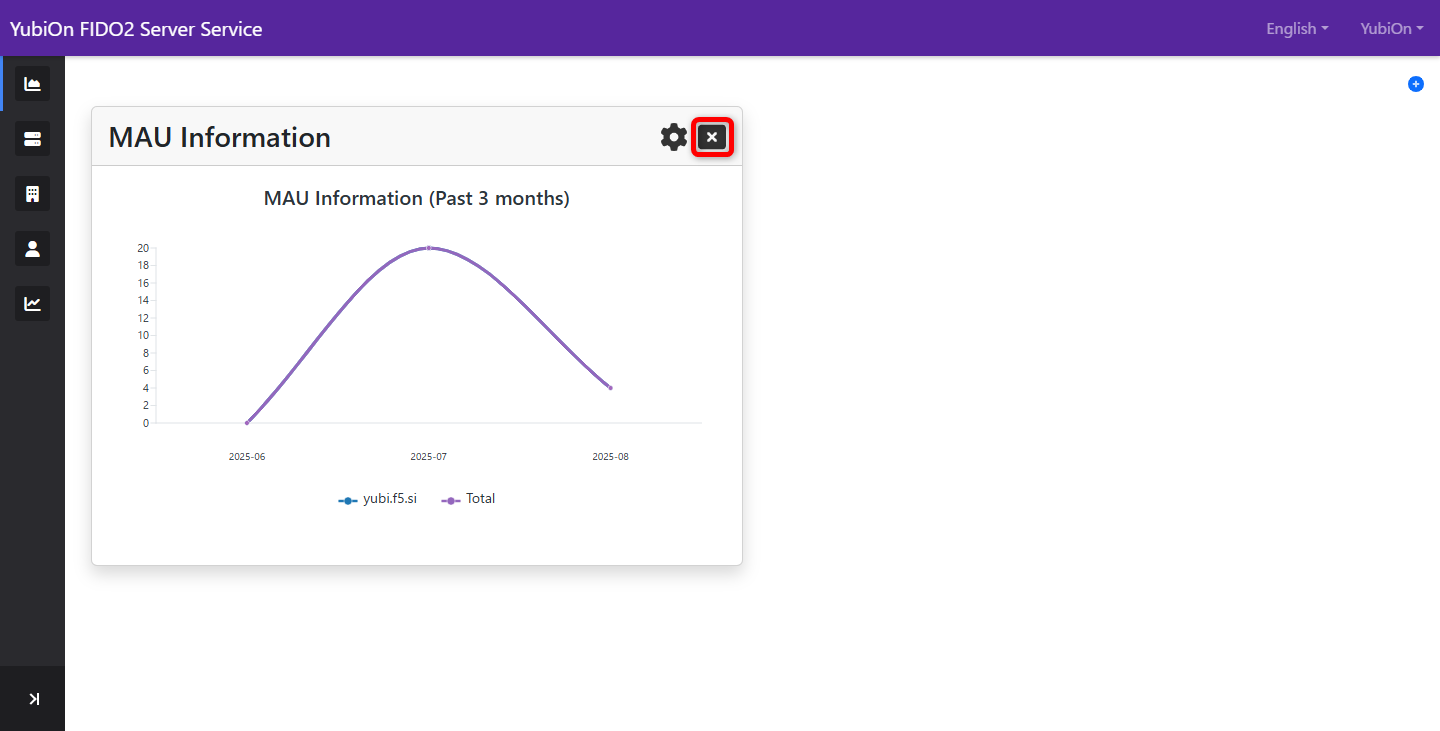Open the server sidebar icon

pos(32,138)
